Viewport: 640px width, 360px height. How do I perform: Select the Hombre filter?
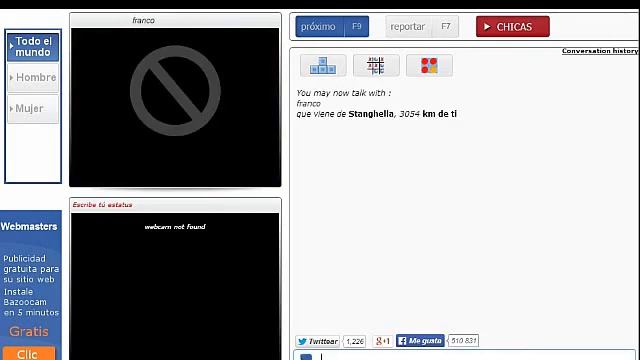33,77
